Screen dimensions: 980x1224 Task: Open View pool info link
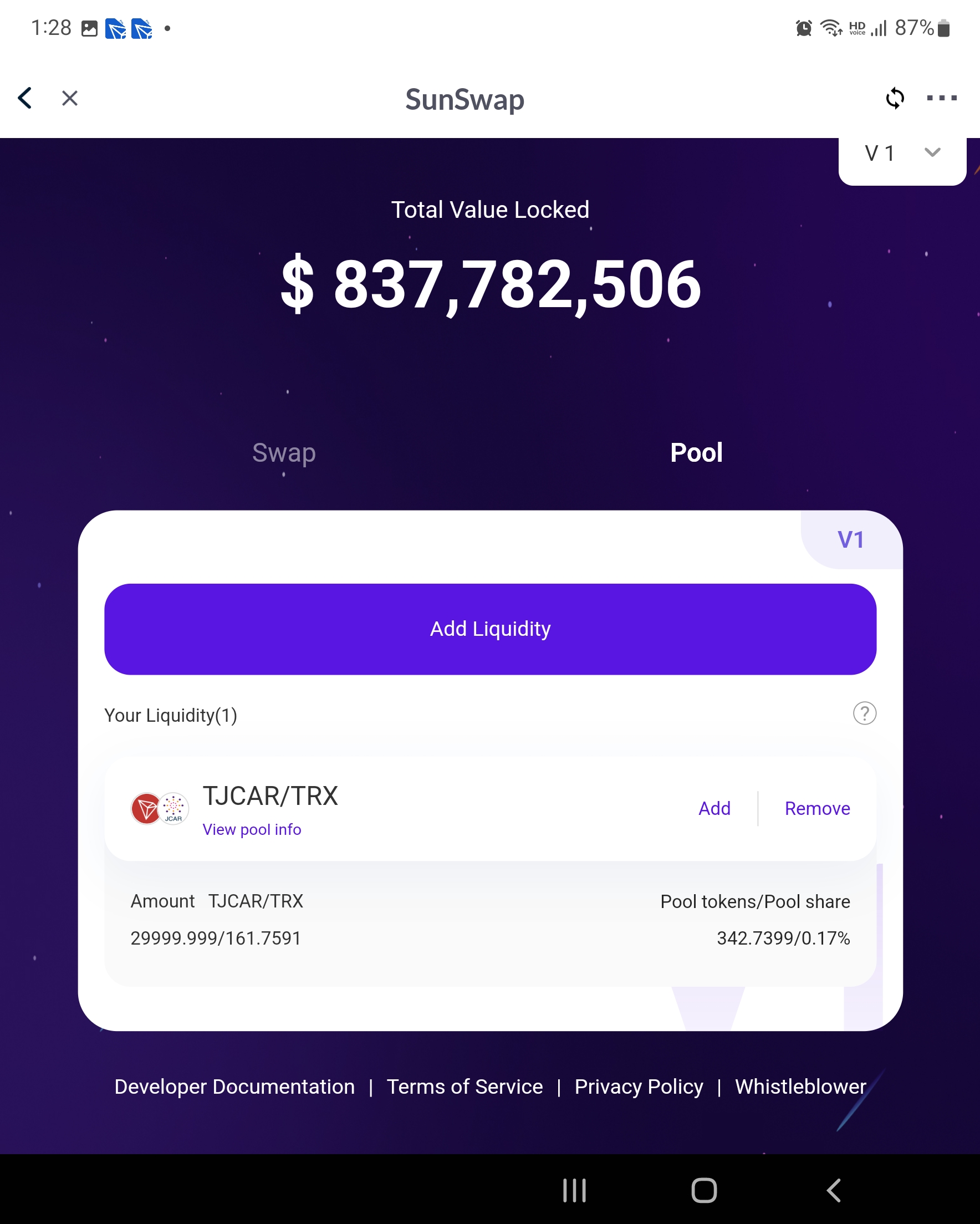[x=252, y=829]
